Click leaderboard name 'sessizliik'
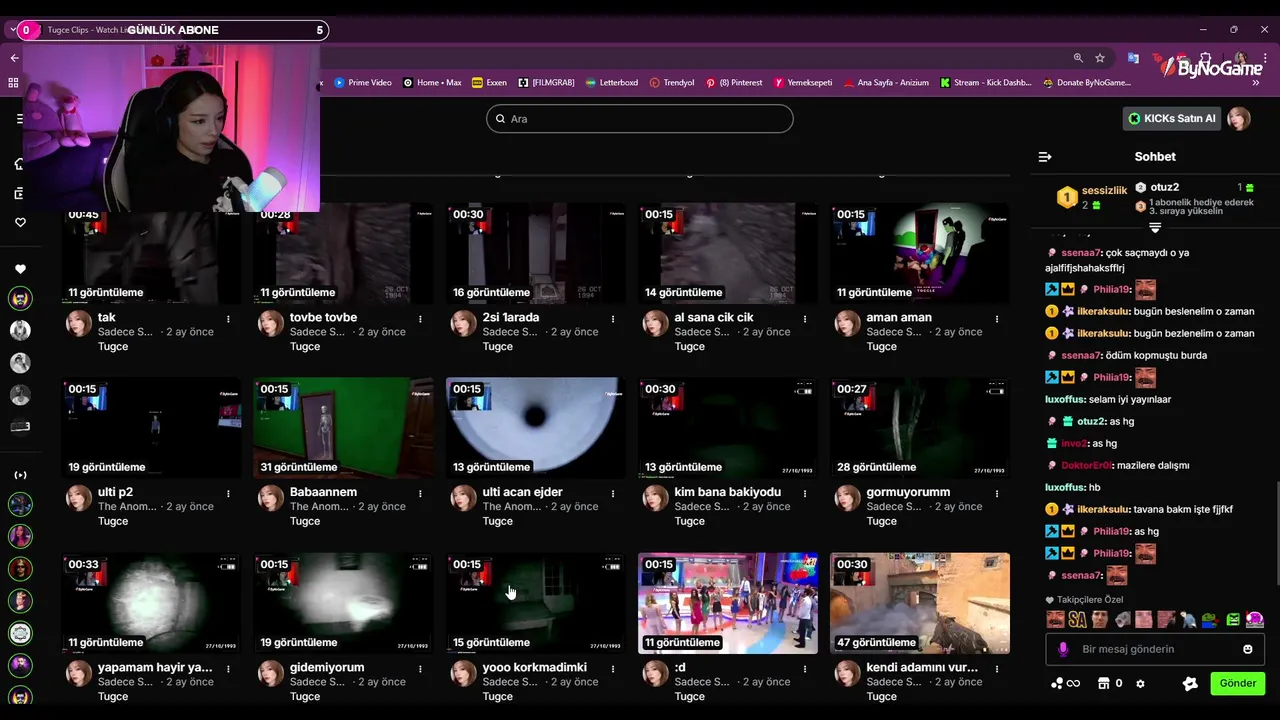 pyautogui.click(x=1104, y=190)
